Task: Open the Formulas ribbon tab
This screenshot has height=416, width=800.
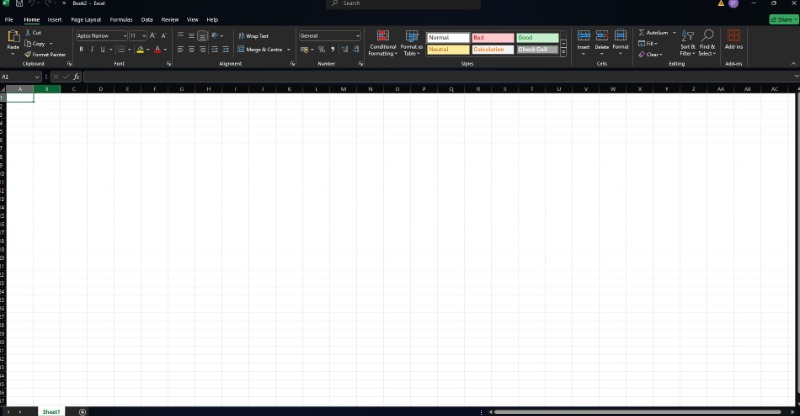Action: pos(120,19)
